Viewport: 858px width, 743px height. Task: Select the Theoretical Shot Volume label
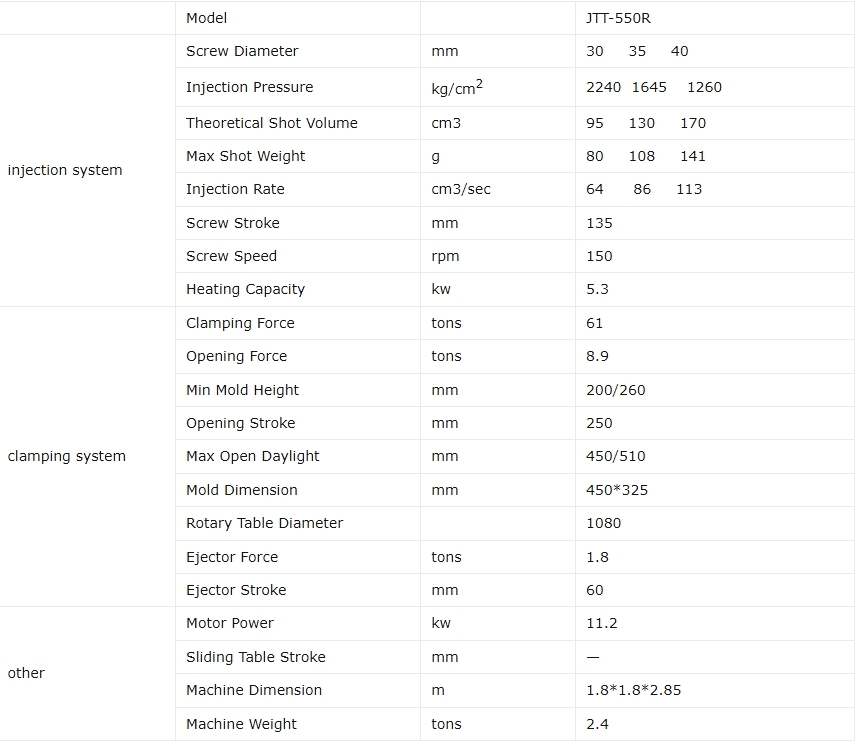pos(271,123)
